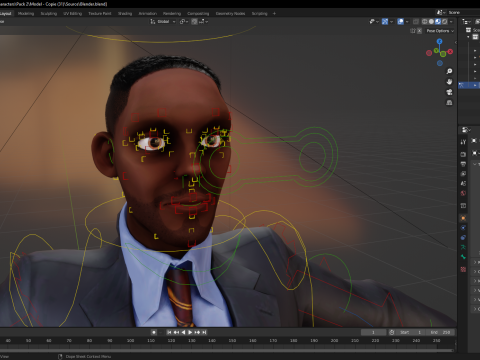Open the snapping options dropdown

pyautogui.click(x=204, y=21)
